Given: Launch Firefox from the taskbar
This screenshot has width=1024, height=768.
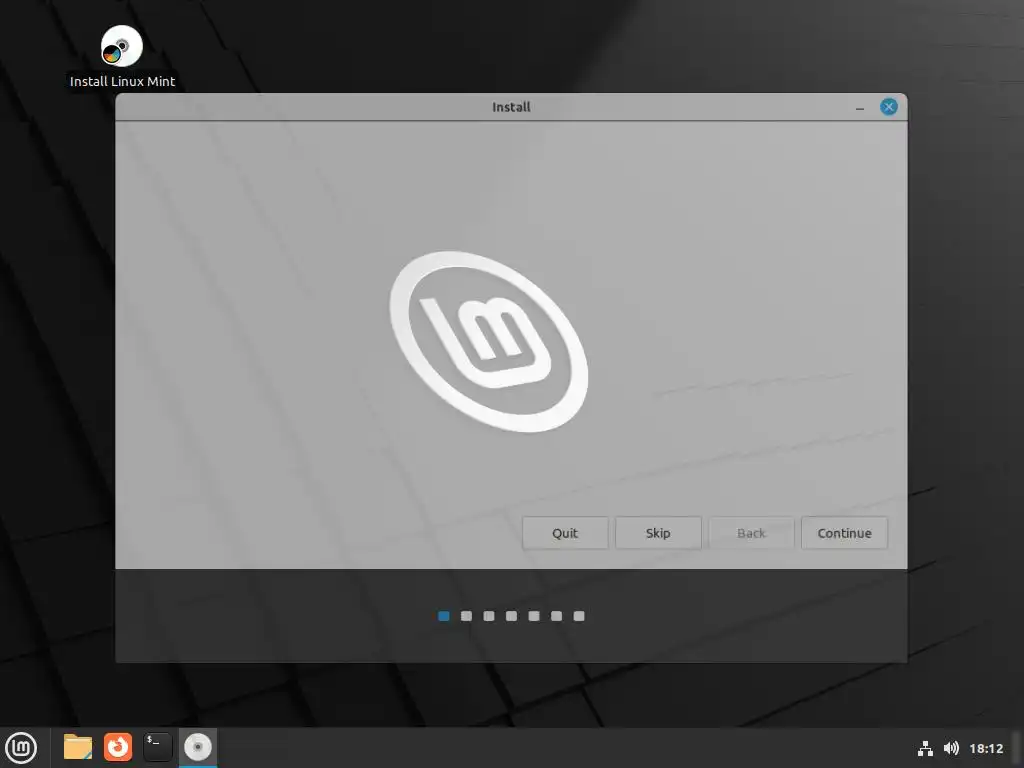Looking at the screenshot, I should (x=118, y=747).
